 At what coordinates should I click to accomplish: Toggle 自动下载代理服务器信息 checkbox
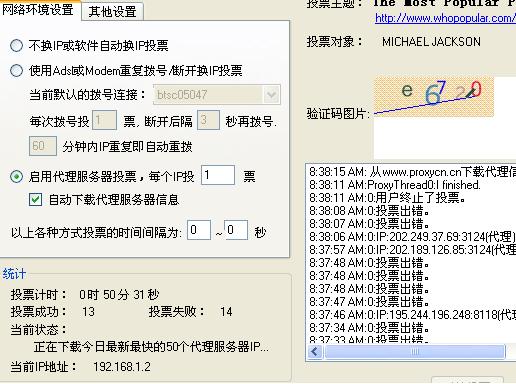pos(35,200)
